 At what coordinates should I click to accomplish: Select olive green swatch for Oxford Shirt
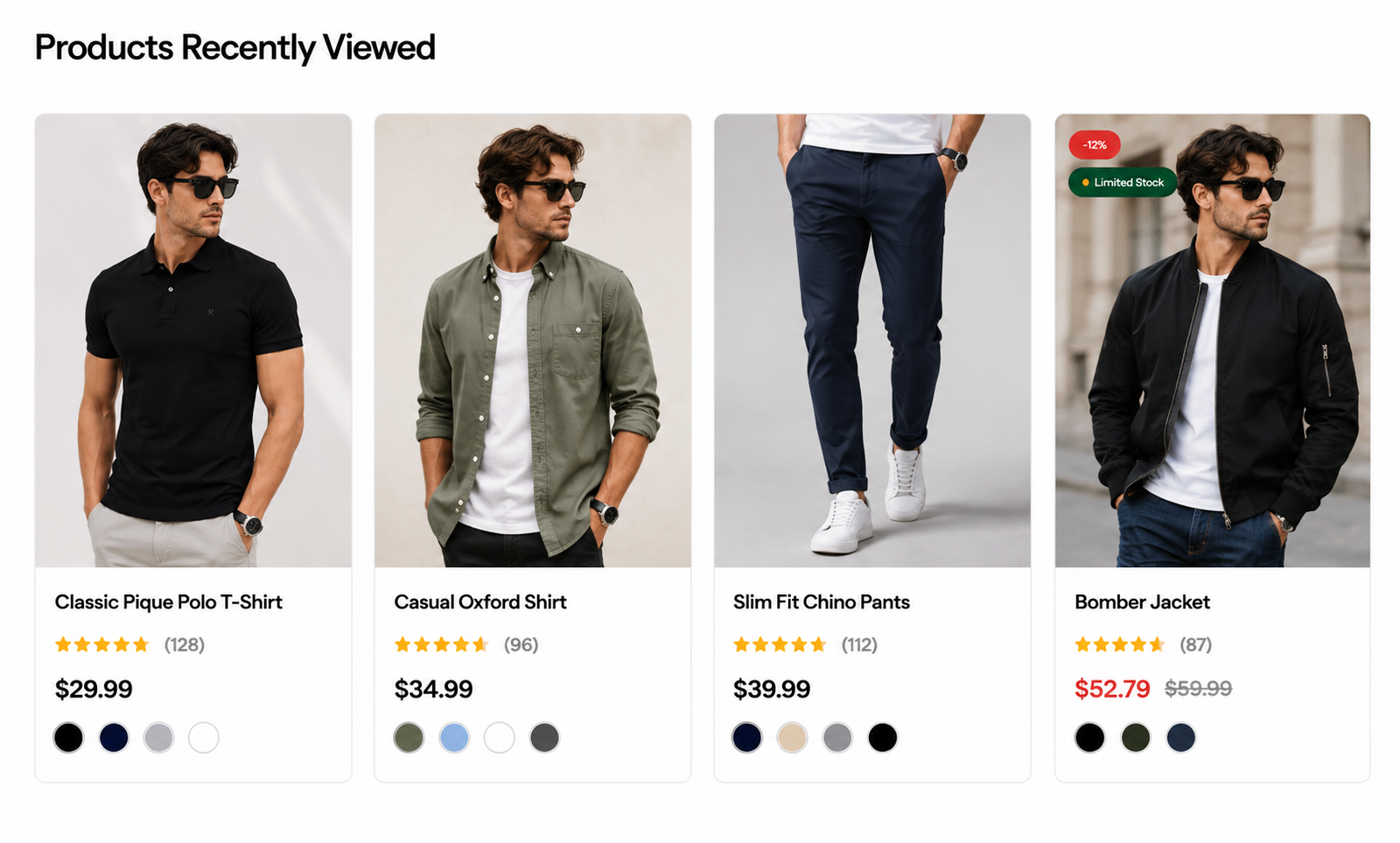[x=409, y=737]
